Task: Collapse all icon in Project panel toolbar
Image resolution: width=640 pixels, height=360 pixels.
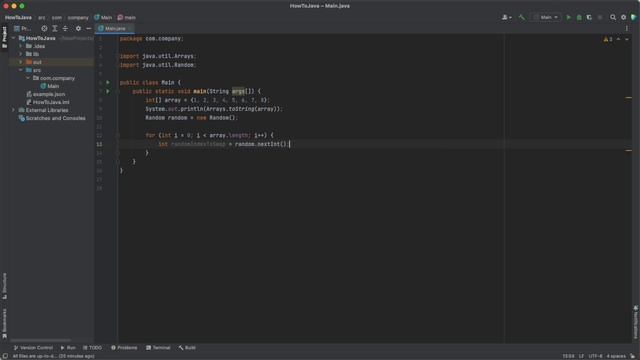Action: (x=65, y=29)
